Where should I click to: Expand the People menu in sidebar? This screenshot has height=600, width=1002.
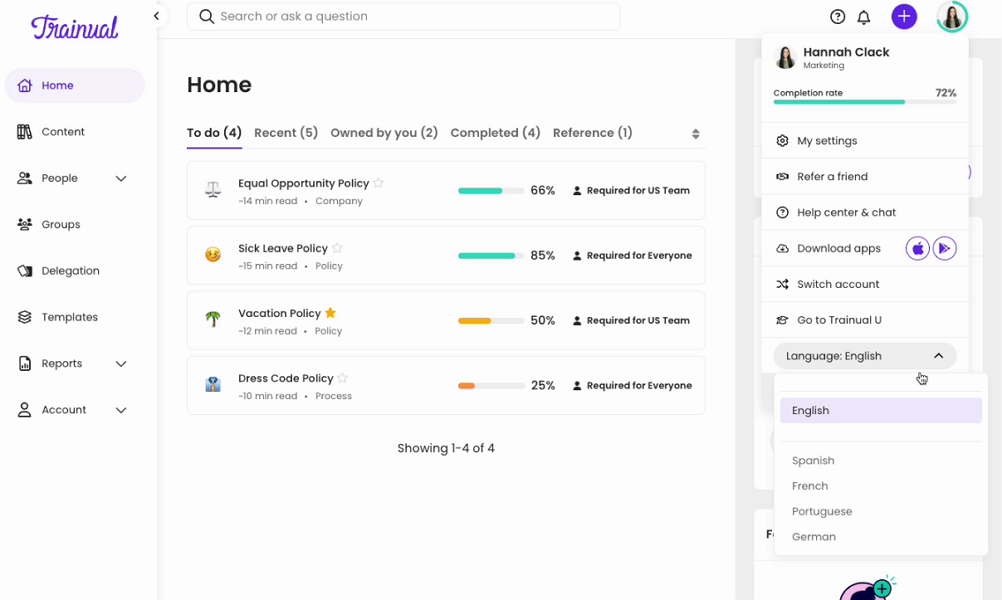pyautogui.click(x=121, y=178)
